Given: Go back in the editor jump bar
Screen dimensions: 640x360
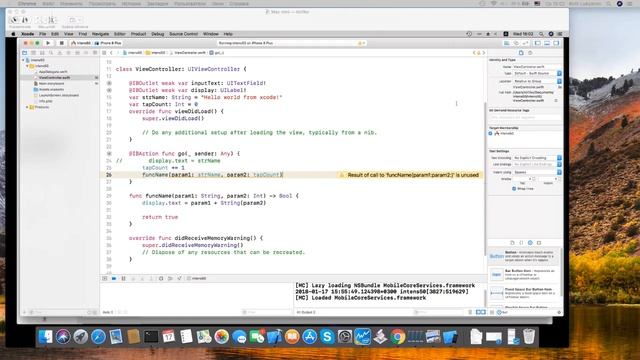Looking at the screenshot, I should (x=111, y=53).
